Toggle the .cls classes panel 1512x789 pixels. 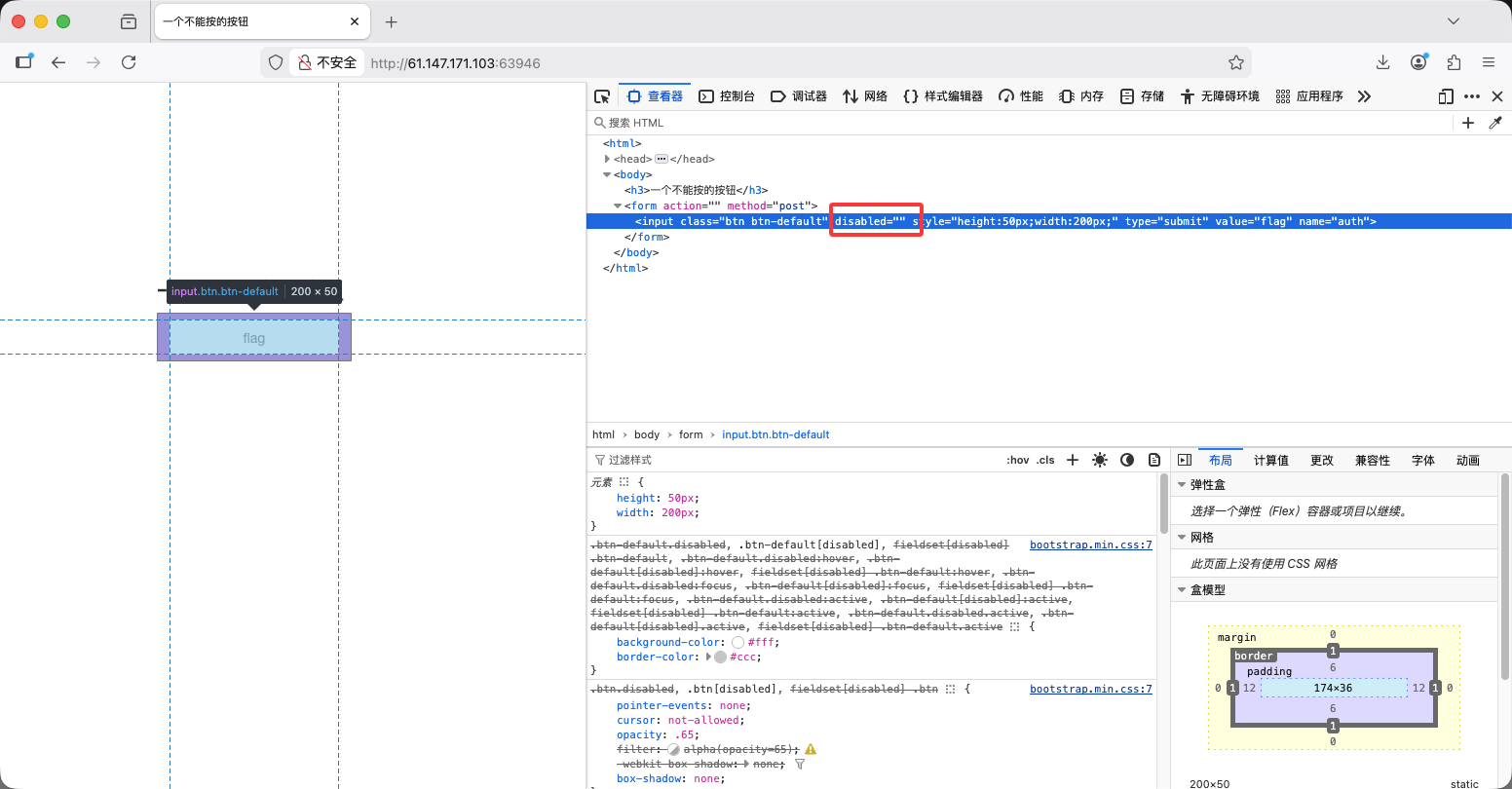point(1045,460)
